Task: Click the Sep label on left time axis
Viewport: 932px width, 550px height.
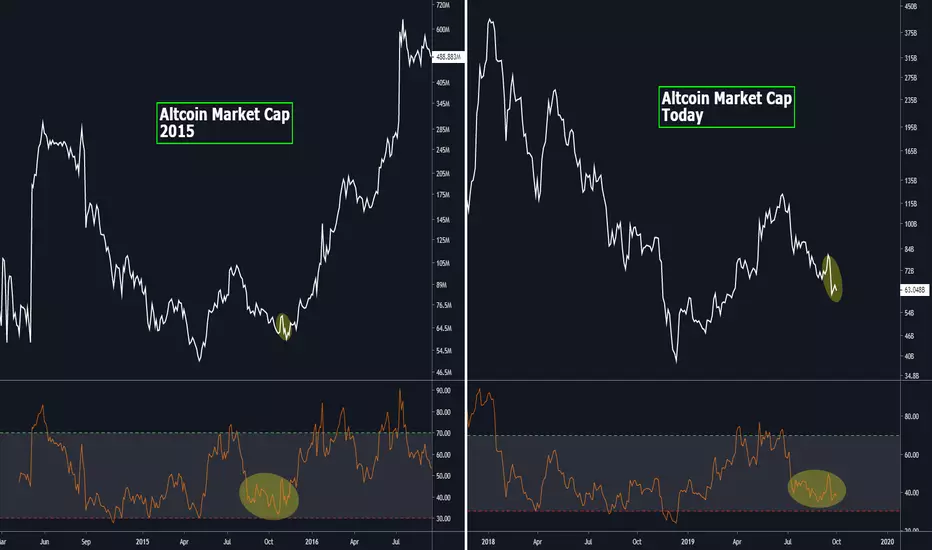Action: coord(86,542)
